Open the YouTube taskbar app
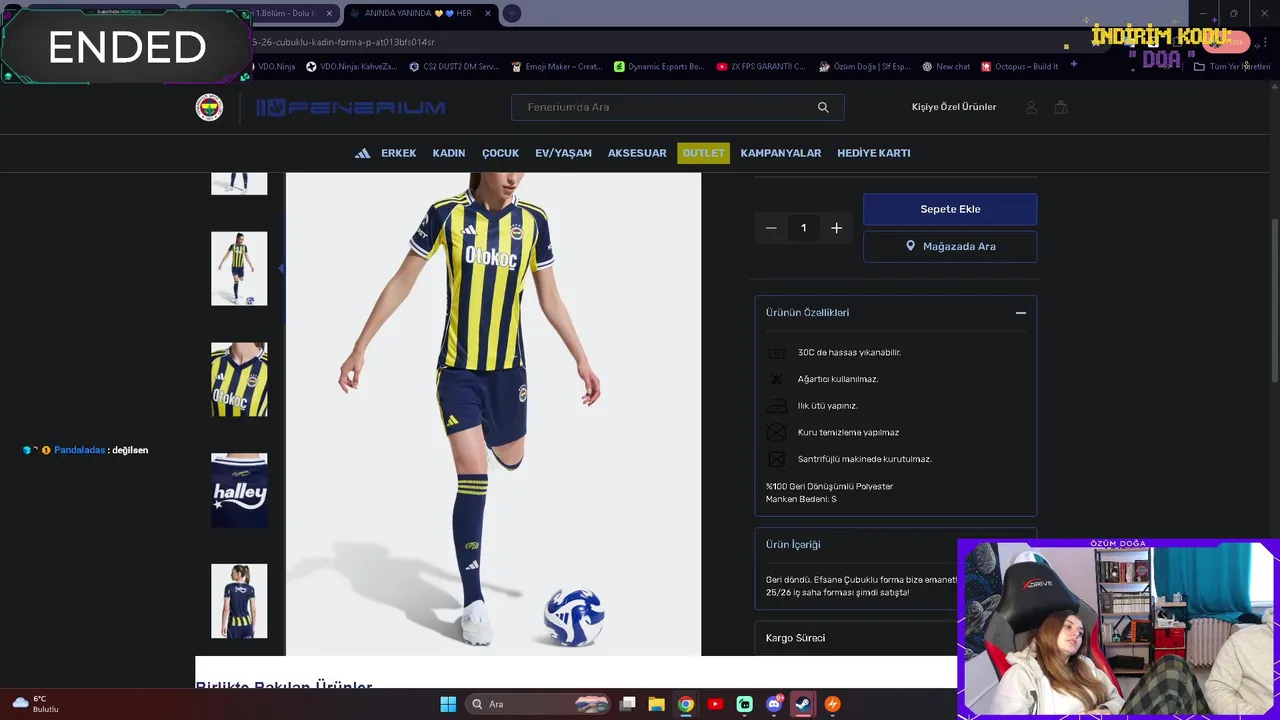Viewport: 1280px width, 720px height. [x=715, y=704]
